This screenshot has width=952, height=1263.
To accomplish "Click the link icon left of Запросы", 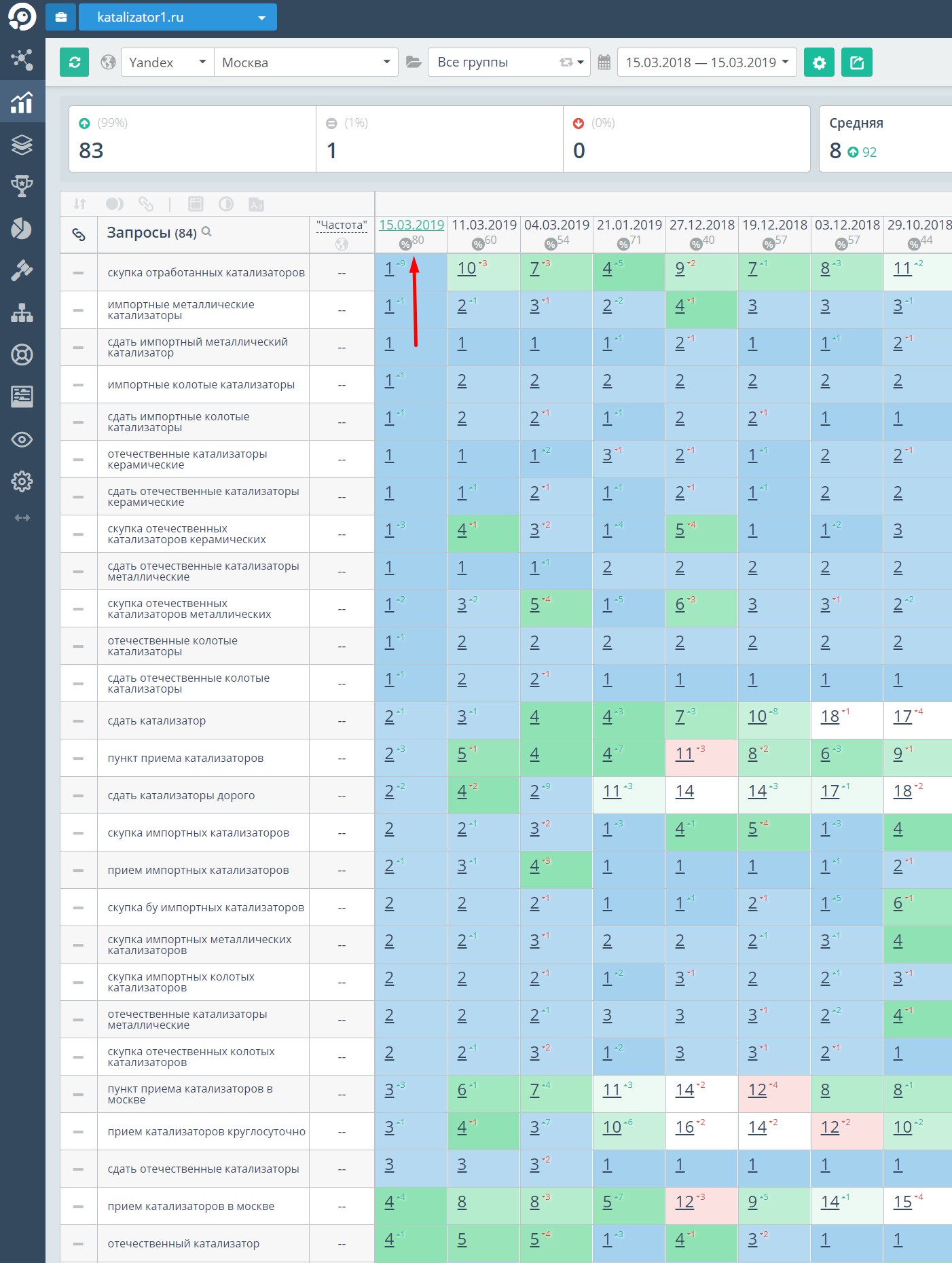I will point(79,234).
